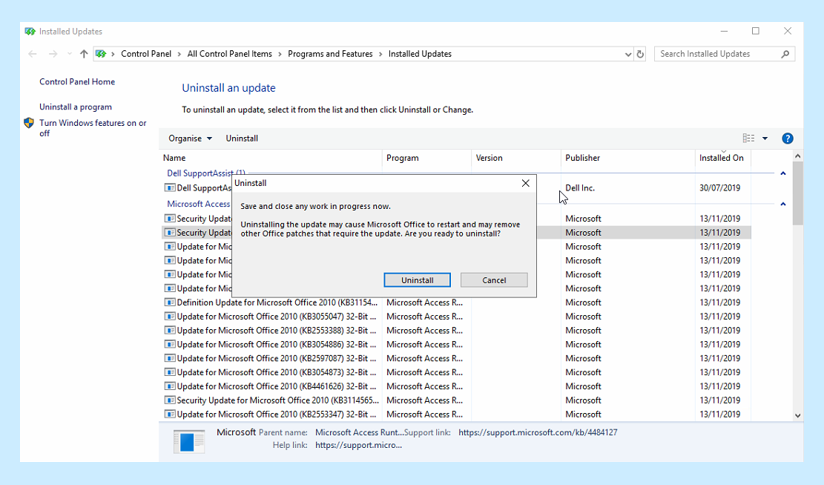
Task: Select Update for Office 2010 KB3054873
Action: pyautogui.click(x=456, y=372)
